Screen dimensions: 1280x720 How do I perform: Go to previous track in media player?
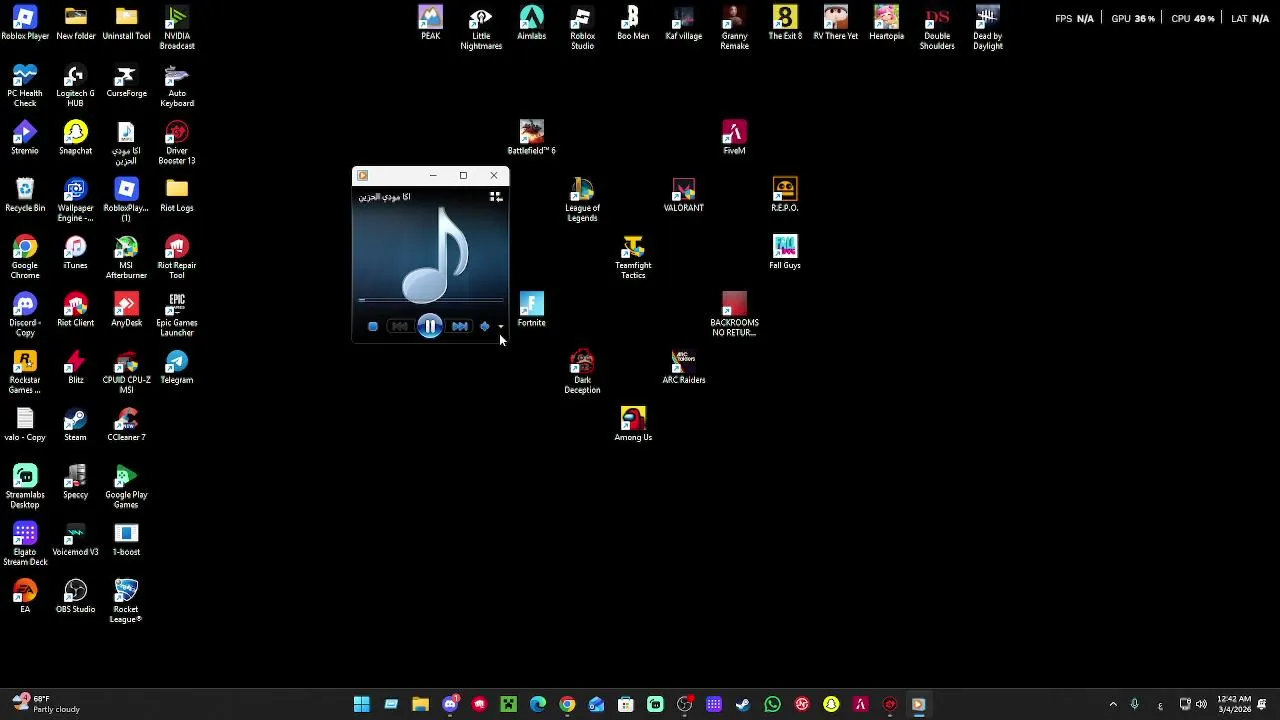[400, 326]
